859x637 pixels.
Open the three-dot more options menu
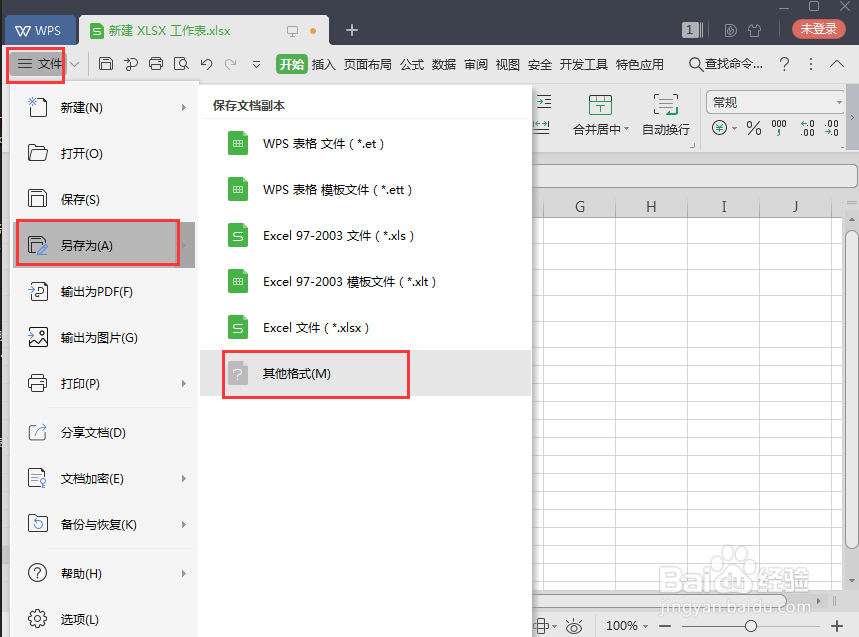pyautogui.click(x=811, y=64)
